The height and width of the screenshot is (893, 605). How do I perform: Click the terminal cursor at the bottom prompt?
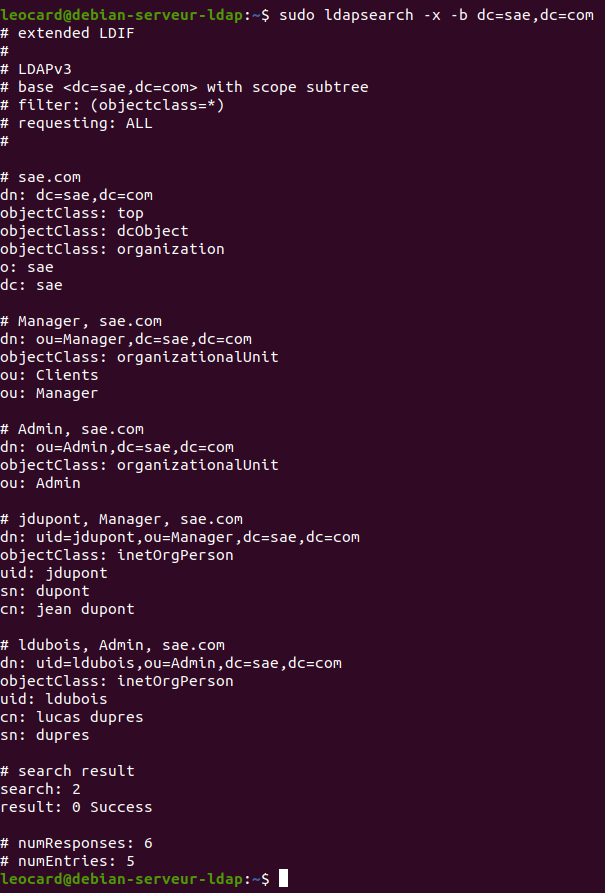[284, 878]
